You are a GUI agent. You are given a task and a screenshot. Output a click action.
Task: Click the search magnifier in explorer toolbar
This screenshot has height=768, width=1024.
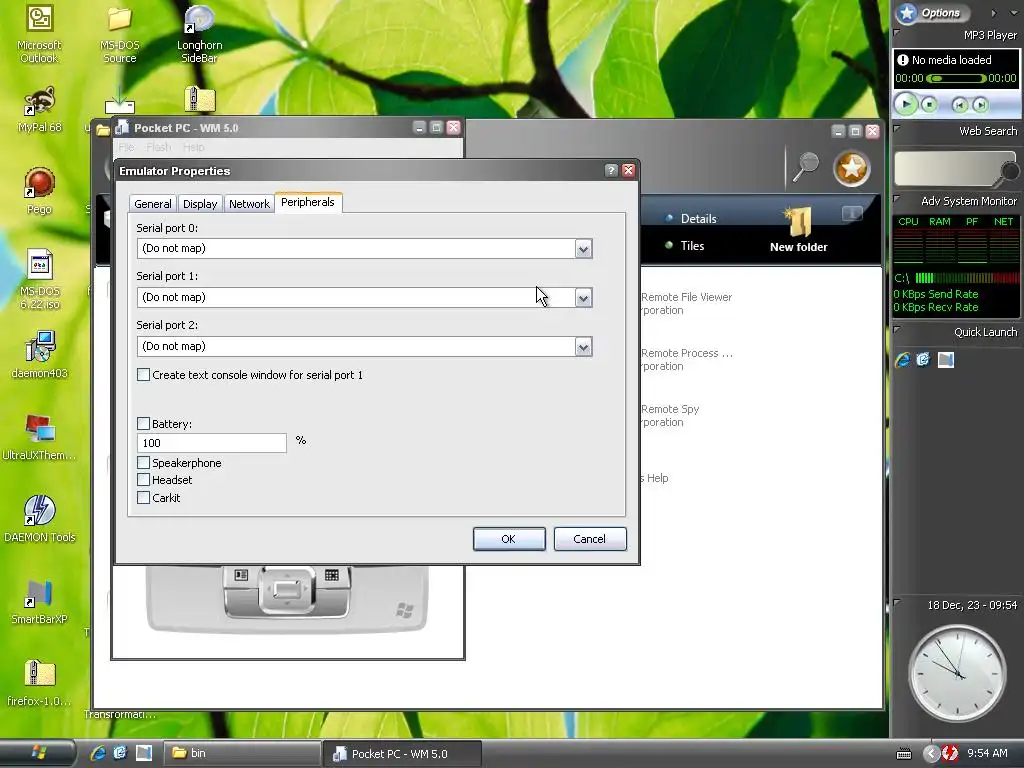806,167
